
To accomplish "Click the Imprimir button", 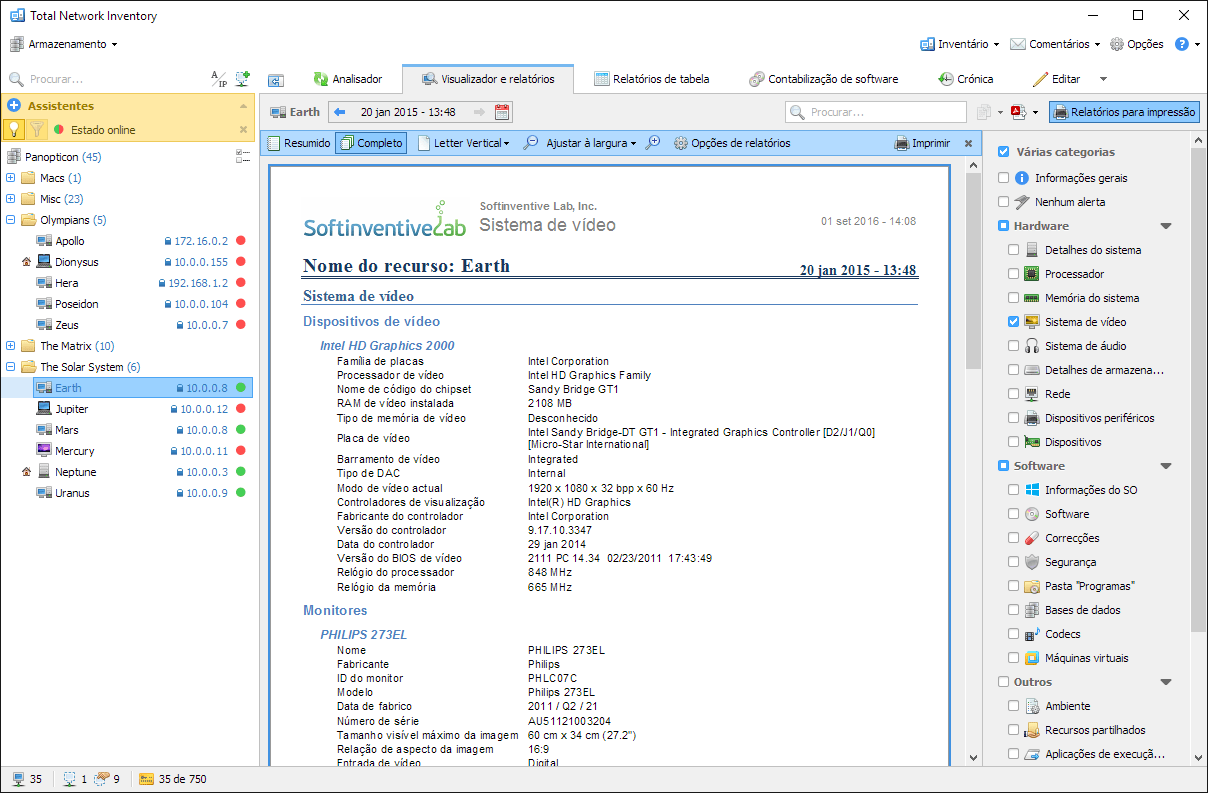I will tap(921, 143).
